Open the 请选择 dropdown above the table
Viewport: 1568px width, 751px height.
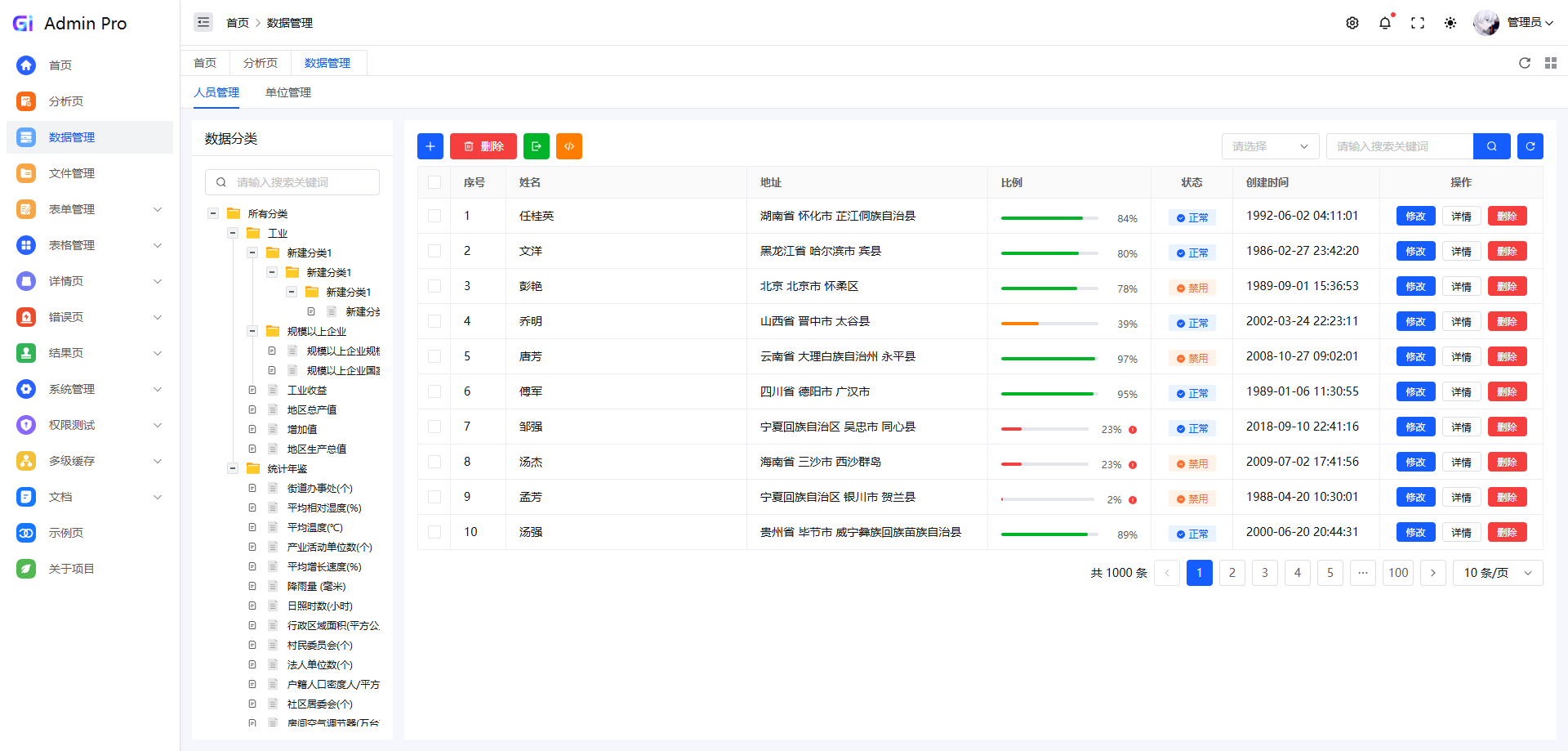[1270, 146]
